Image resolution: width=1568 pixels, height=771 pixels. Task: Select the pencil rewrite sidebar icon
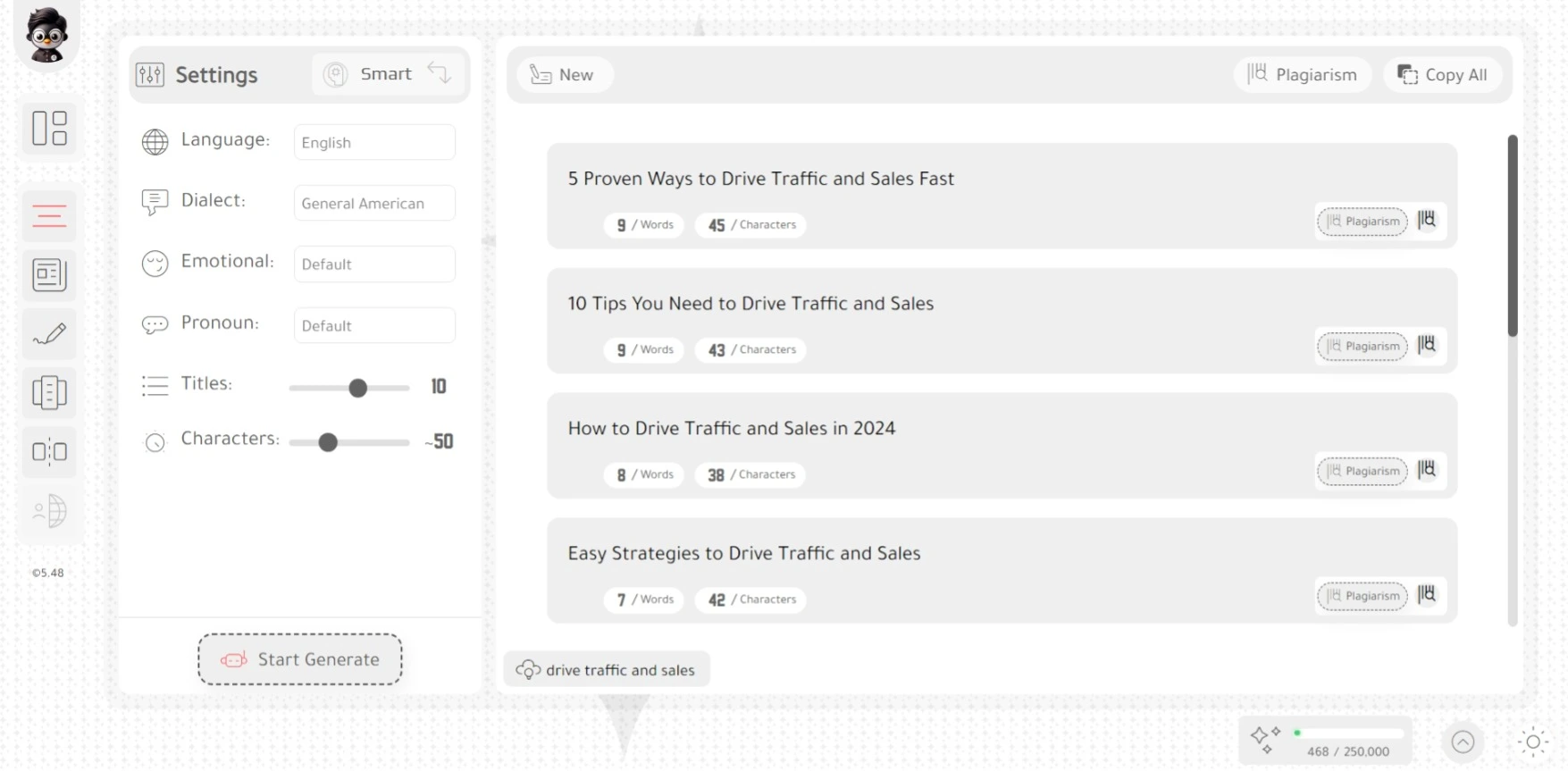coord(49,334)
